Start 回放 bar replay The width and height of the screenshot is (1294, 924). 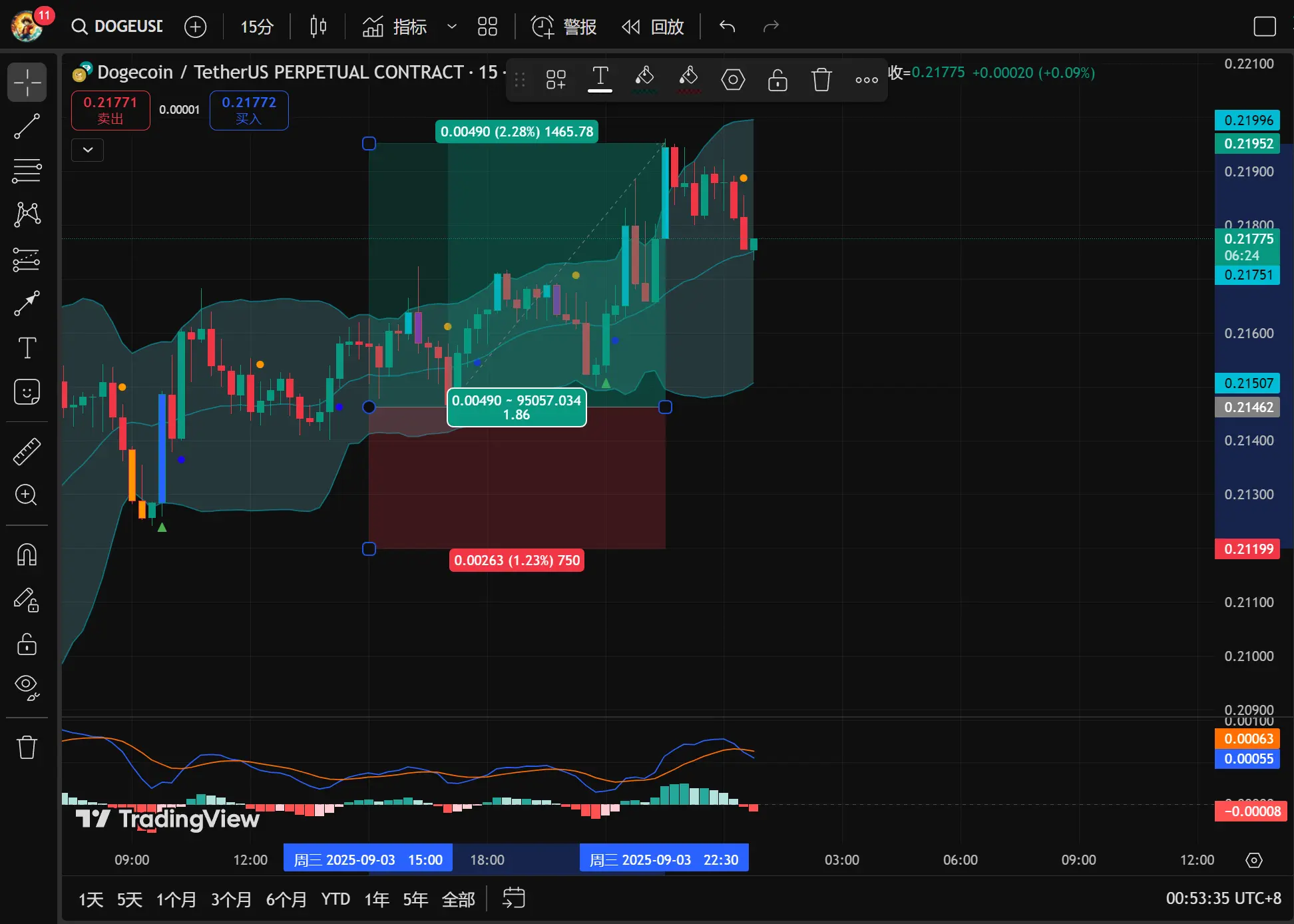[652, 27]
